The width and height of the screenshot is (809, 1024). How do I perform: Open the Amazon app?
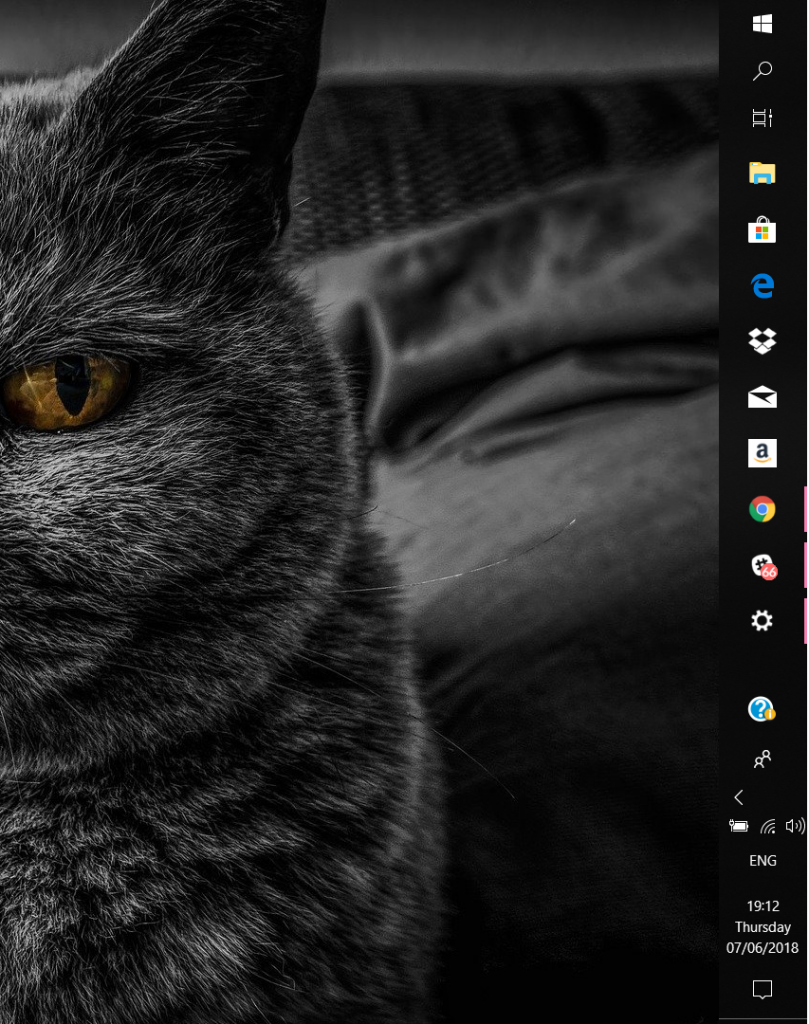click(762, 453)
